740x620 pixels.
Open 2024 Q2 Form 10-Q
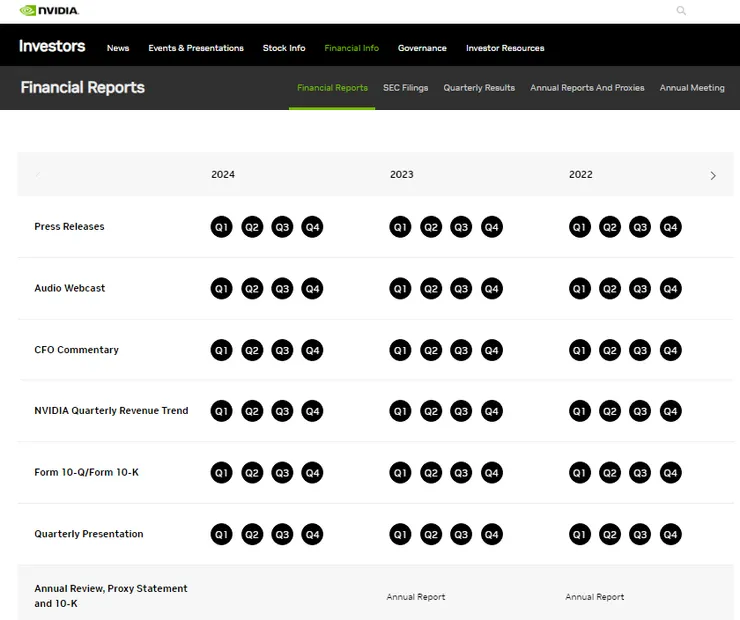click(x=252, y=473)
